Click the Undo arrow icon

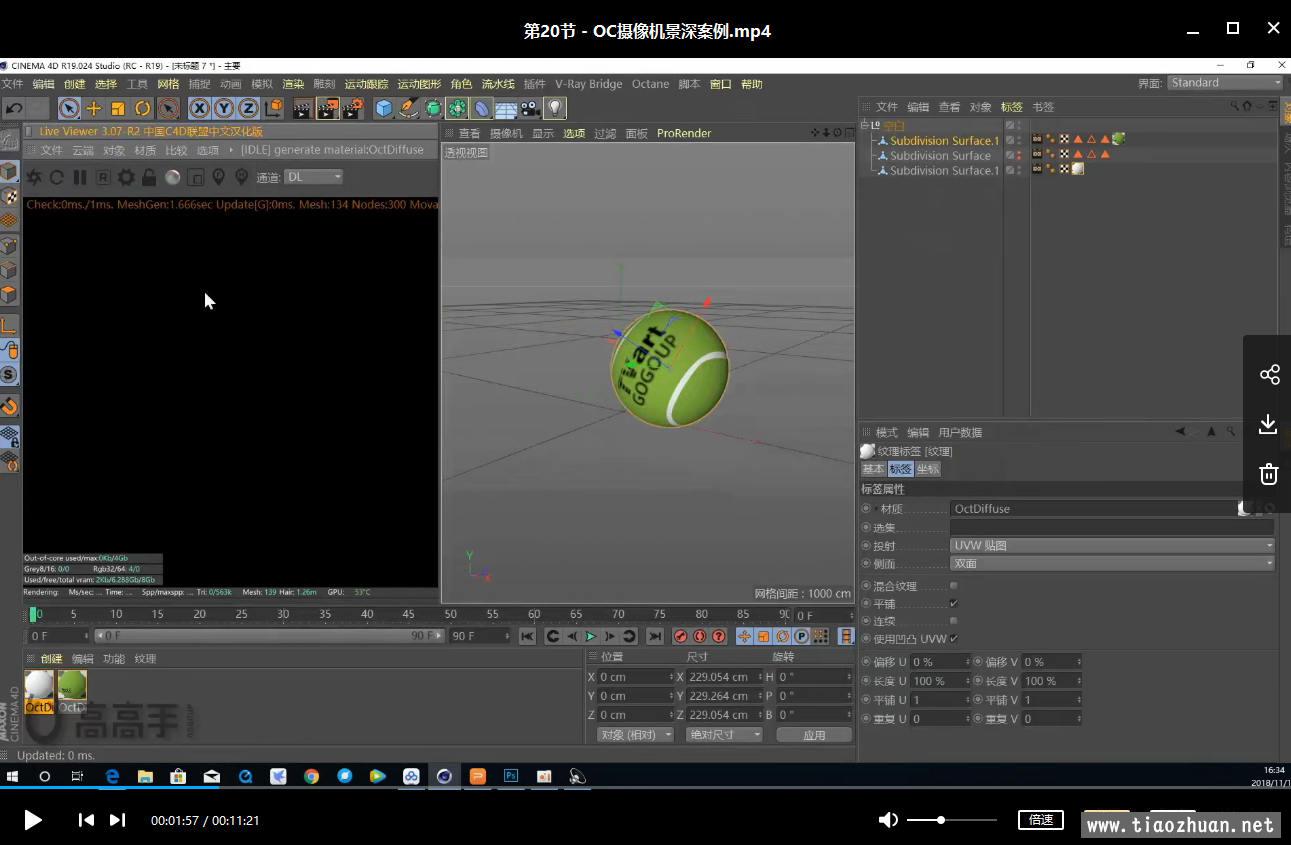(x=14, y=108)
